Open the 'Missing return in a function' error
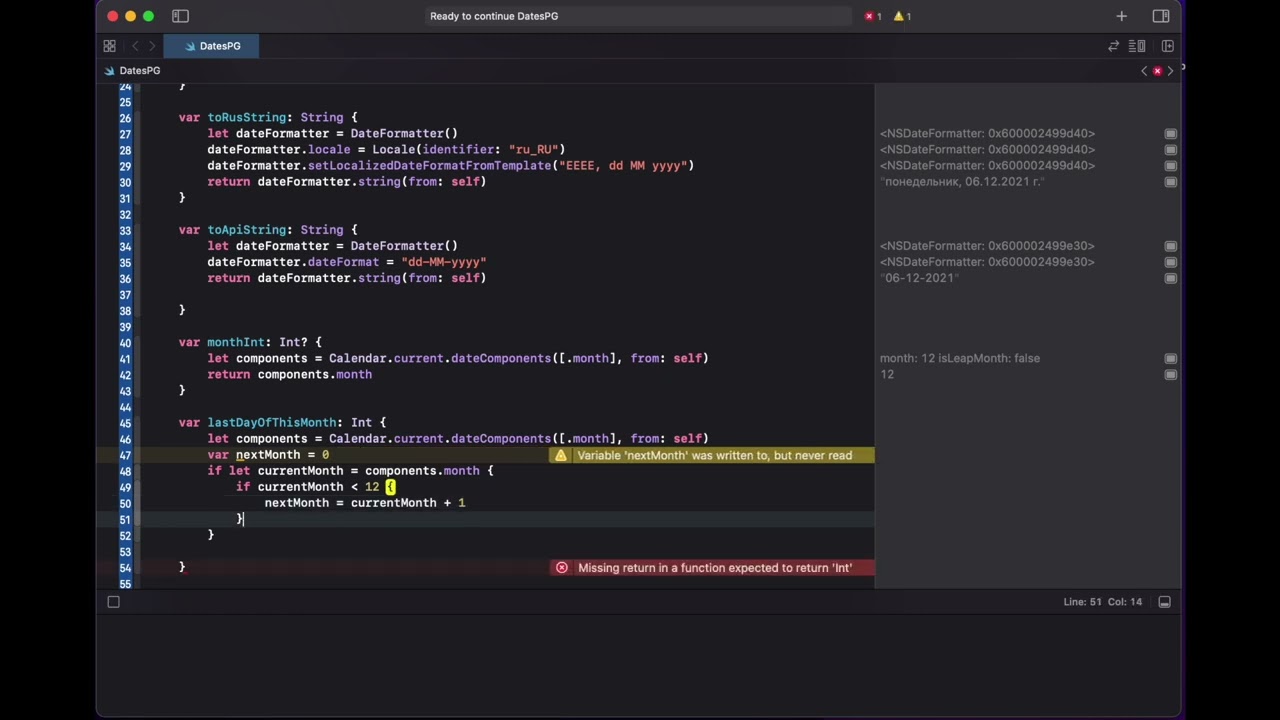 click(x=714, y=567)
